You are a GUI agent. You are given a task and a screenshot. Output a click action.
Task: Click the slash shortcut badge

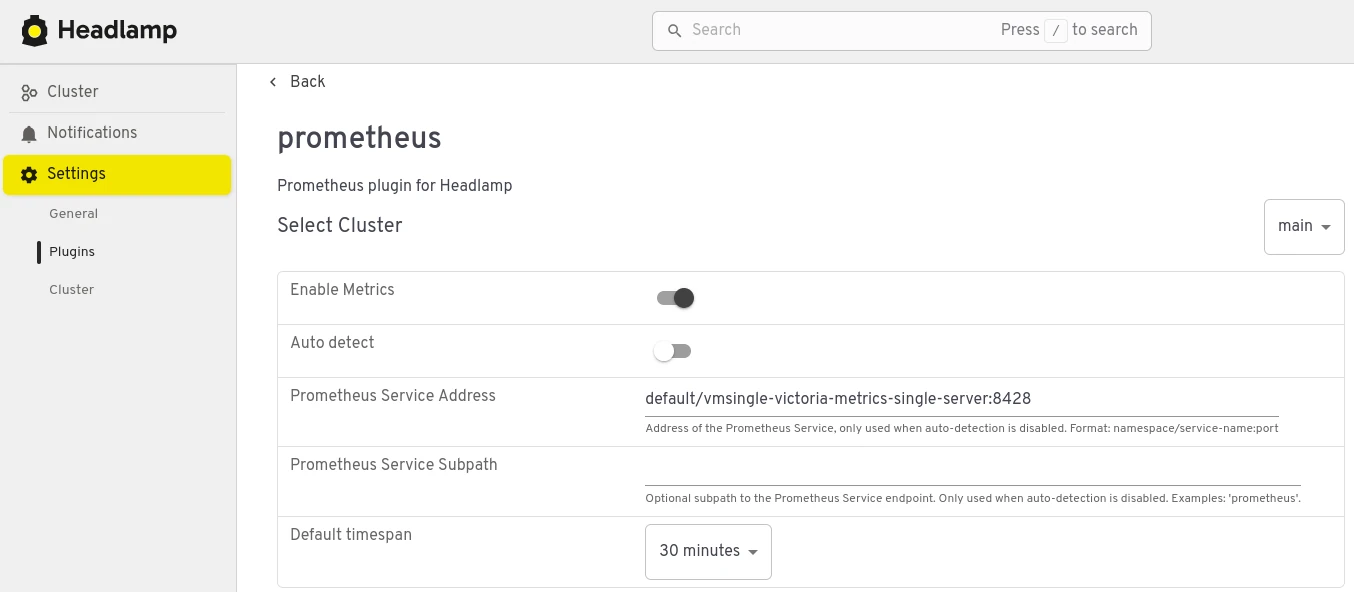[1055, 31]
